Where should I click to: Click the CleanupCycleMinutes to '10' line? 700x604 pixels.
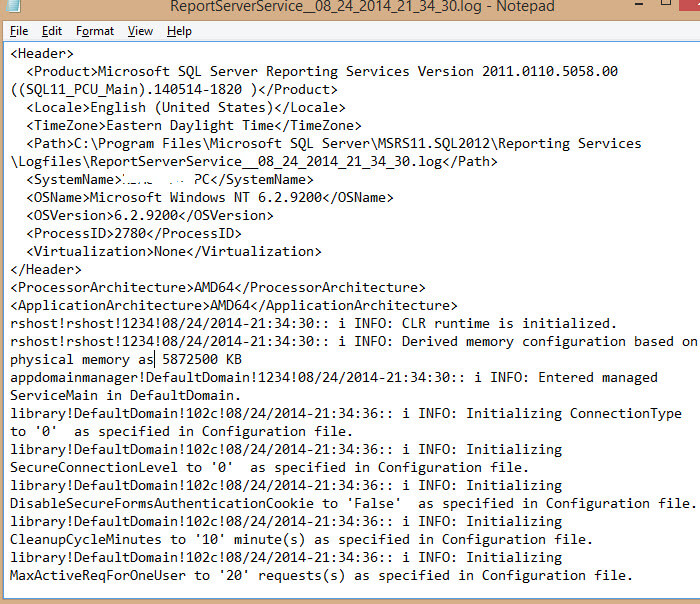coord(301,539)
